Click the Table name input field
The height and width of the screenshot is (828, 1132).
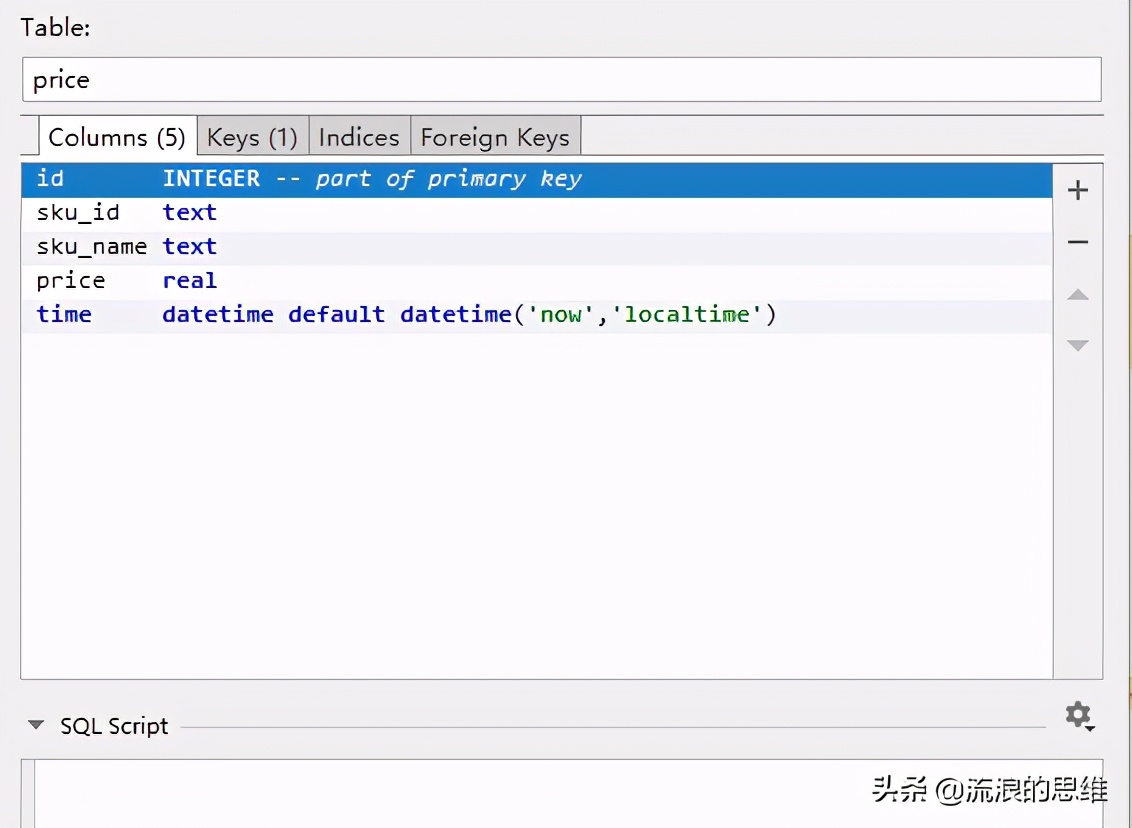pyautogui.click(x=561, y=80)
